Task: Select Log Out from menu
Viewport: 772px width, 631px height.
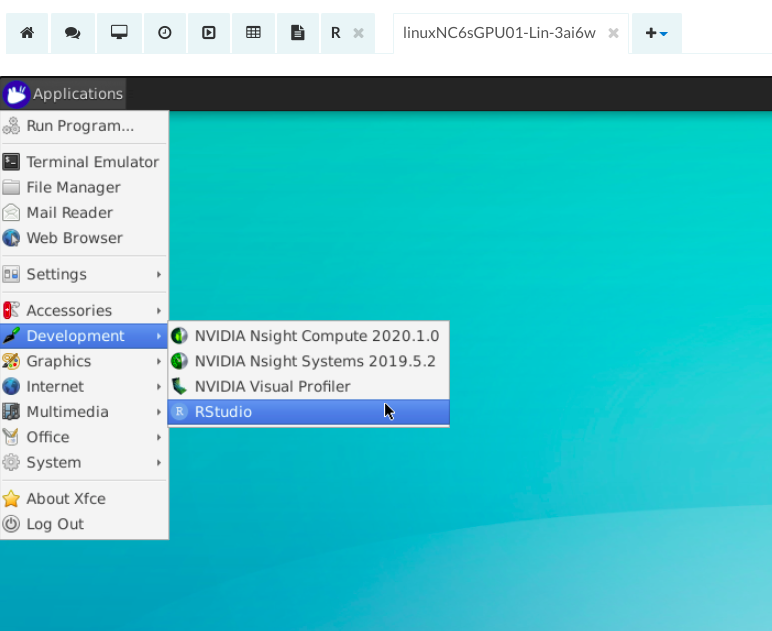Action: click(x=55, y=524)
